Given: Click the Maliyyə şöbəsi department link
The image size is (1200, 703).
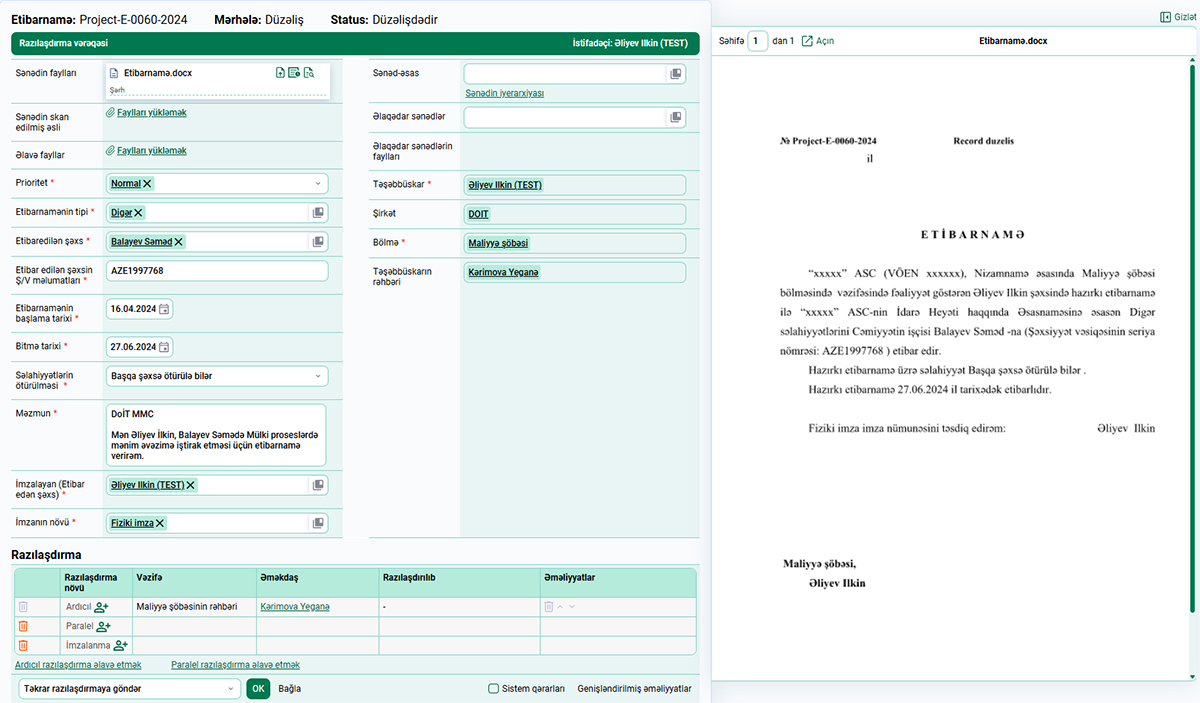Looking at the screenshot, I should [x=498, y=243].
